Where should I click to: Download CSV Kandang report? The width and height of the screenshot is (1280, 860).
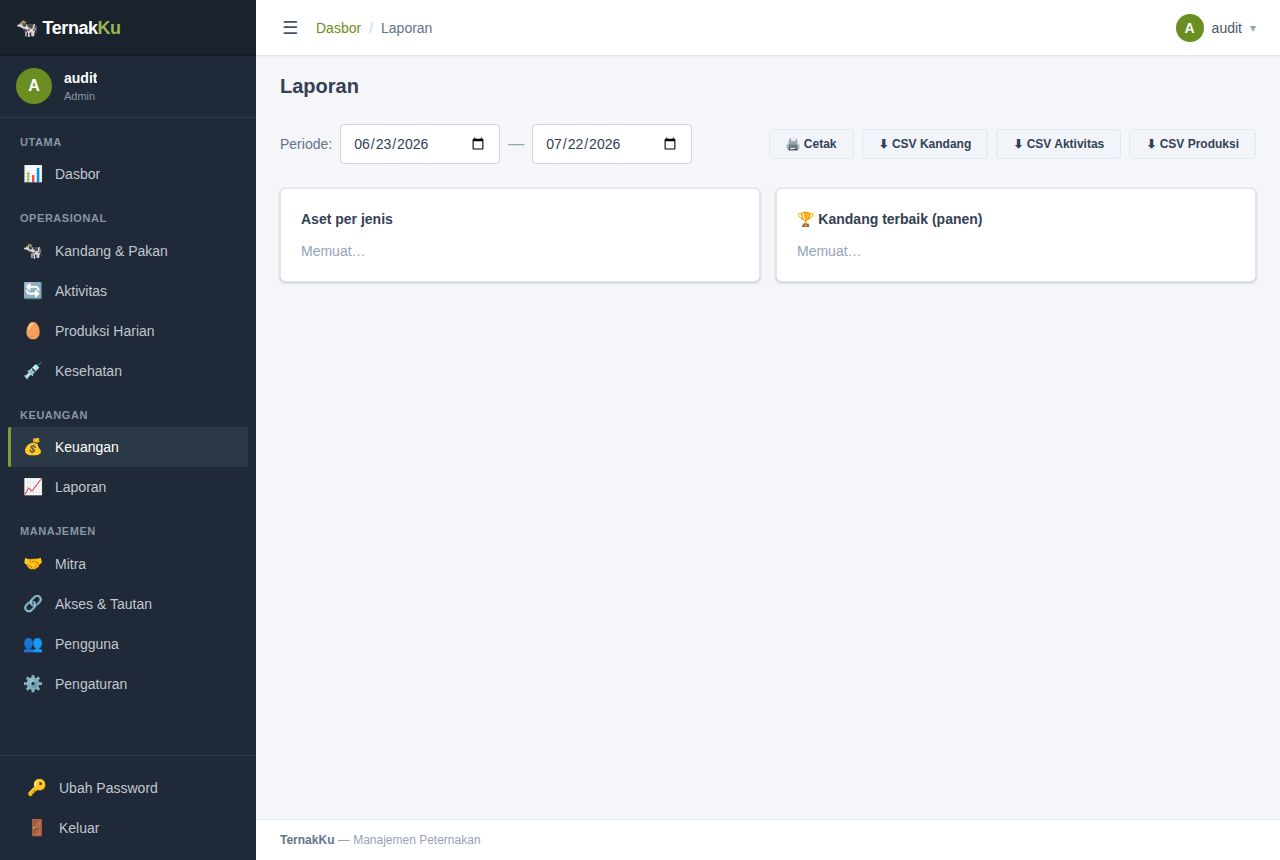click(925, 144)
